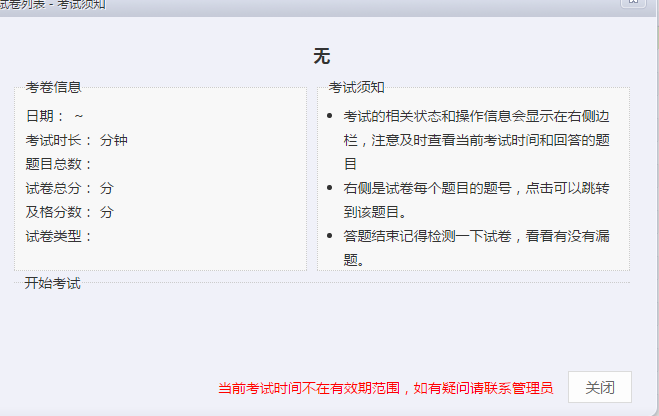Click the 题目总数 line
This screenshot has height=416, width=659.
click(59, 164)
